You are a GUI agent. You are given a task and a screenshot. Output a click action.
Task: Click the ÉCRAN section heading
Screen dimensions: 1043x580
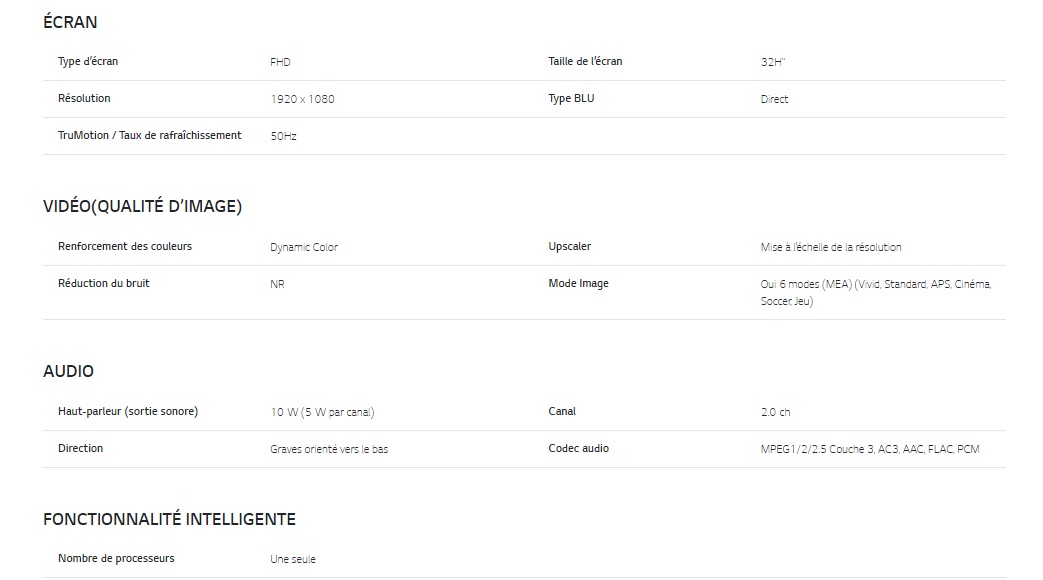70,22
